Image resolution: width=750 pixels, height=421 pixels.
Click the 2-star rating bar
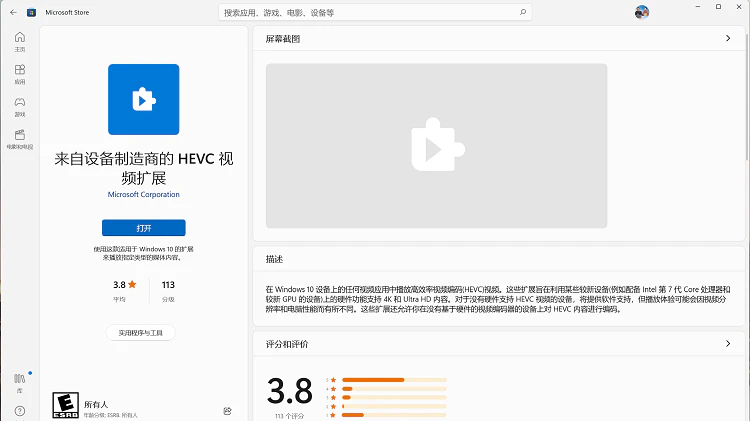[394, 406]
